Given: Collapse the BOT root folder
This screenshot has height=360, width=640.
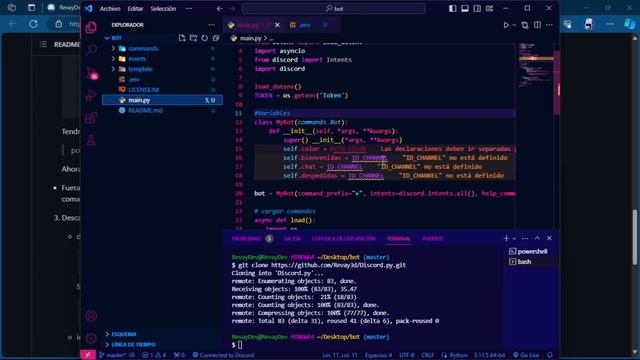Looking at the screenshot, I should (x=107, y=38).
